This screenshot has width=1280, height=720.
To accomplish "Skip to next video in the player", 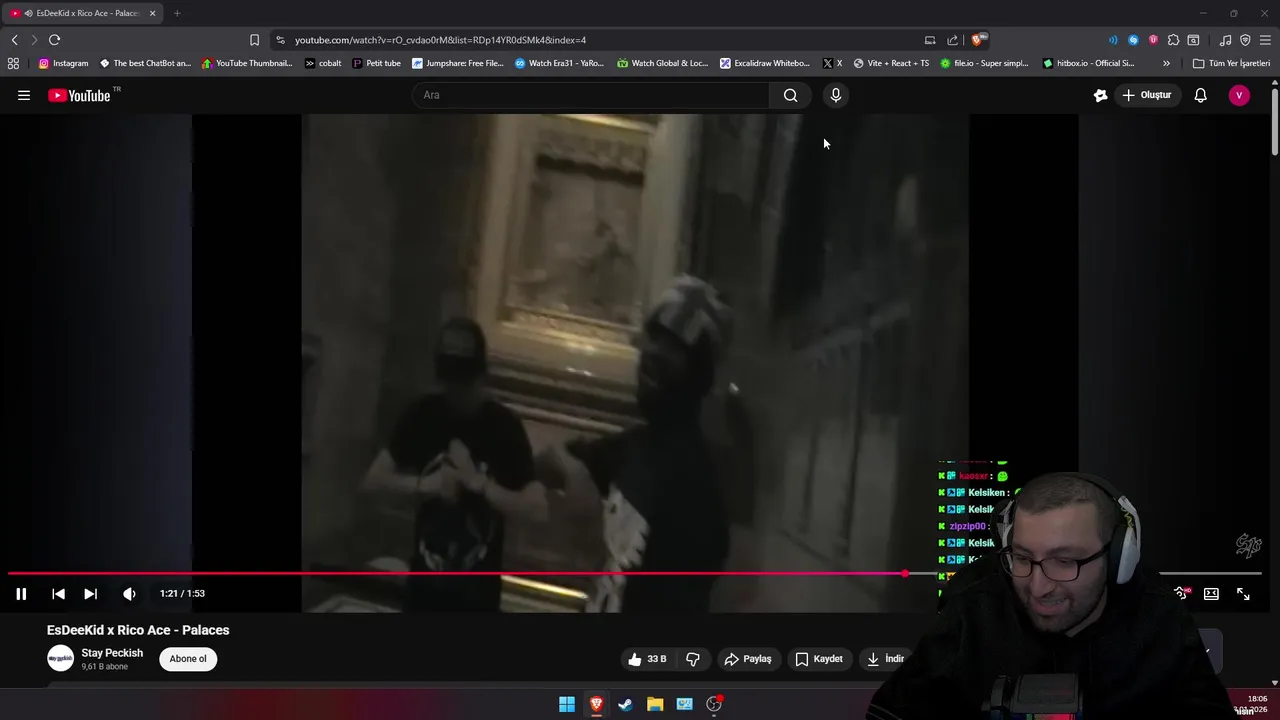I will pos(90,594).
